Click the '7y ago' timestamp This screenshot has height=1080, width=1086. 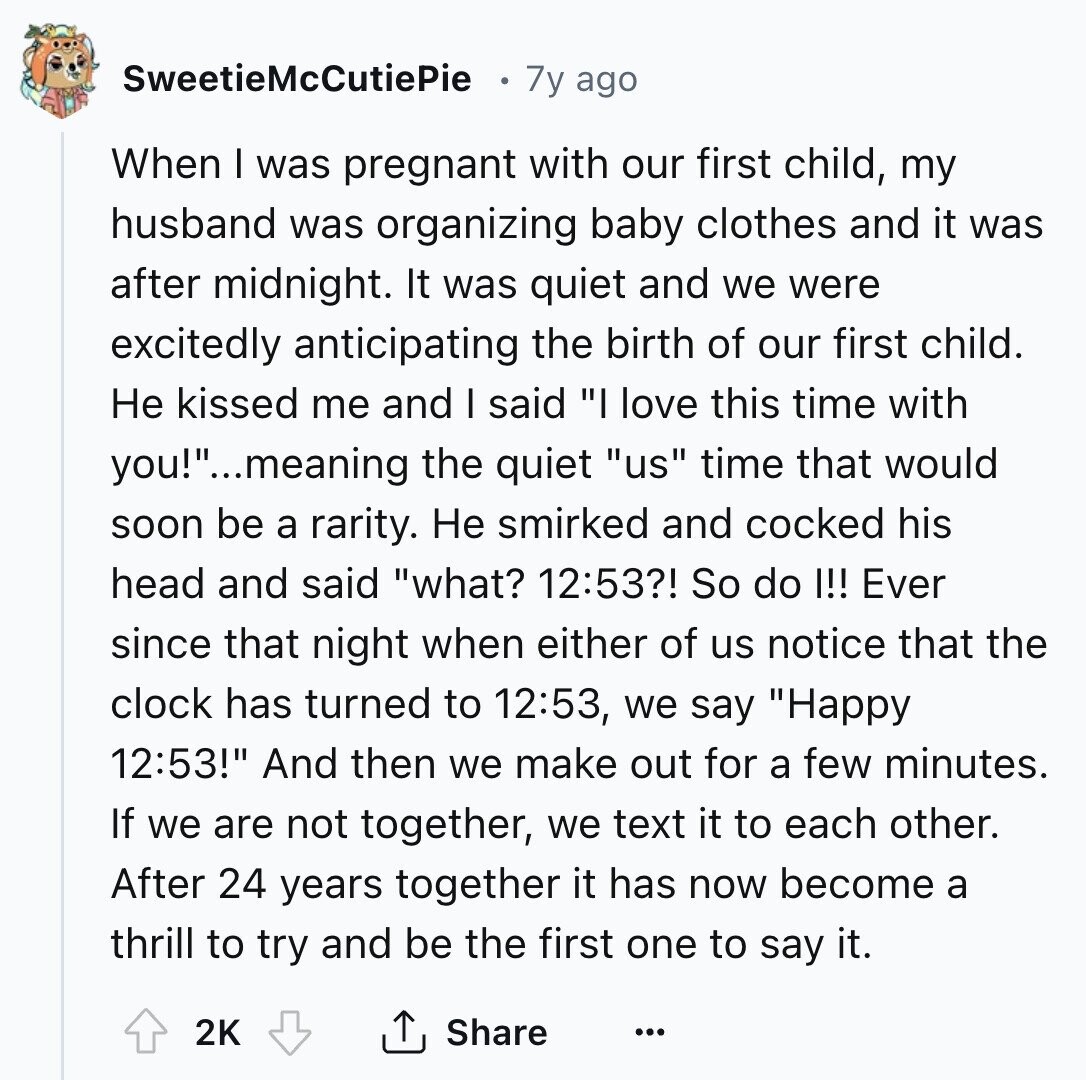point(581,79)
